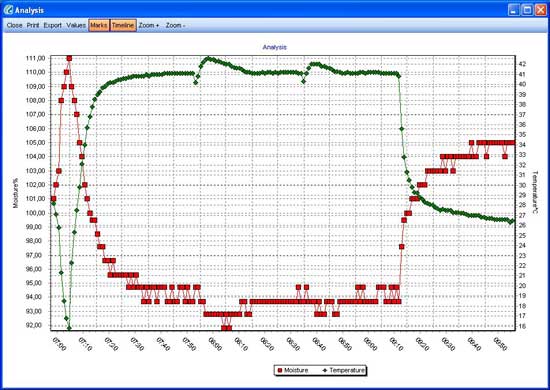Select the Moisture legend label
The width and height of the screenshot is (550, 390).
[x=296, y=370]
